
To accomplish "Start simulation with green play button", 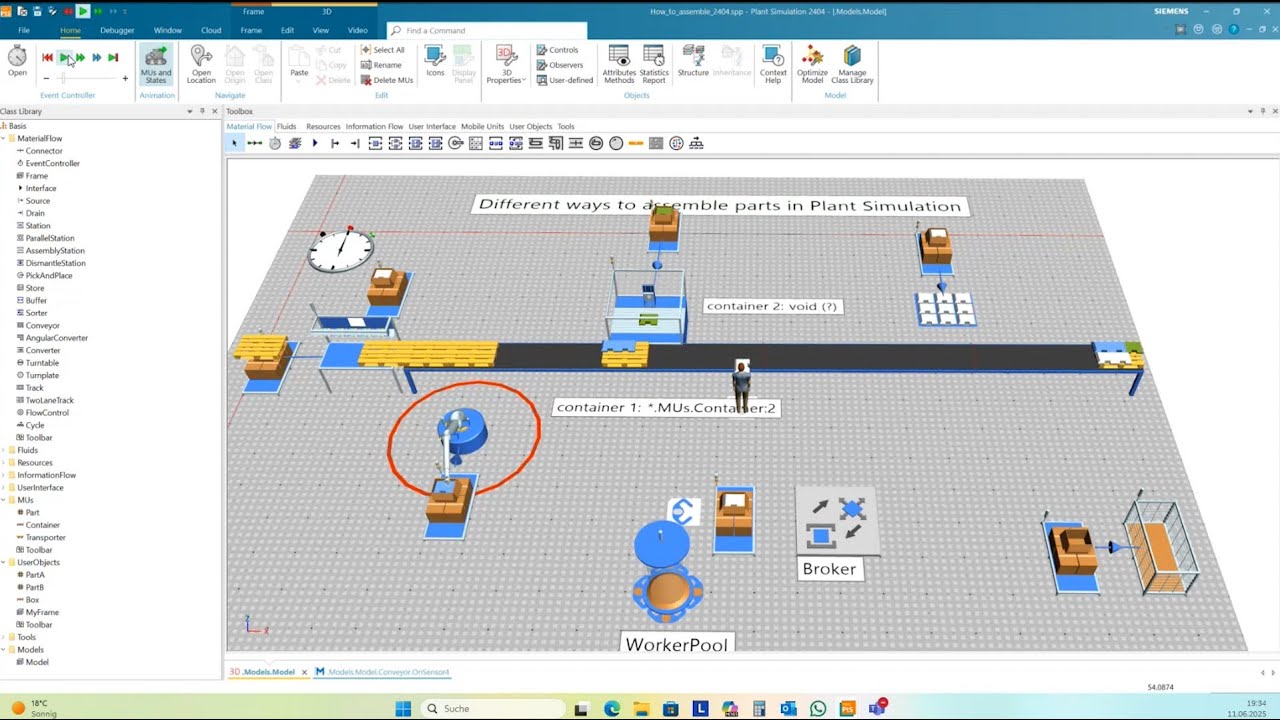I will (64, 58).
